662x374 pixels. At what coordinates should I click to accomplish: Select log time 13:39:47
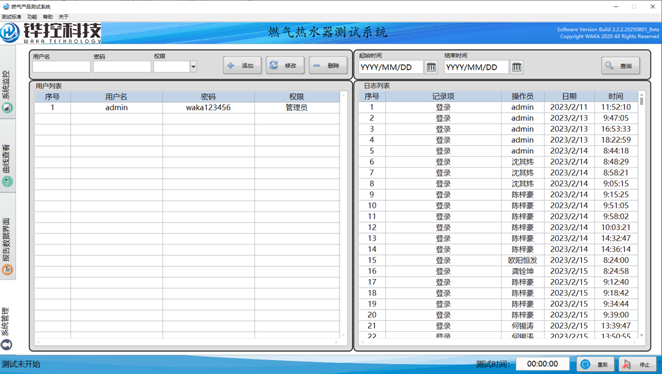(616, 326)
